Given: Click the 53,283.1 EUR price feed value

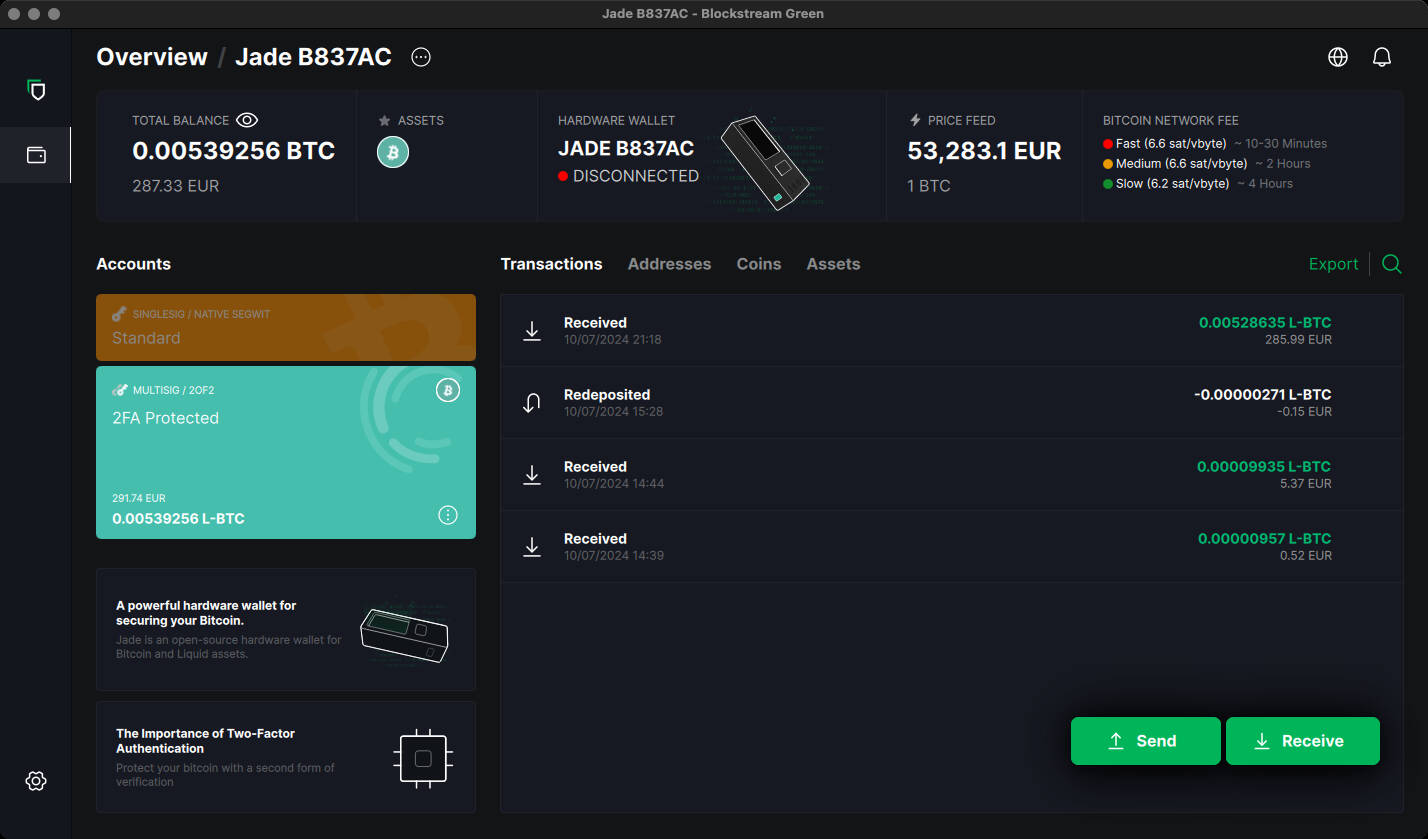Looking at the screenshot, I should click(x=984, y=151).
